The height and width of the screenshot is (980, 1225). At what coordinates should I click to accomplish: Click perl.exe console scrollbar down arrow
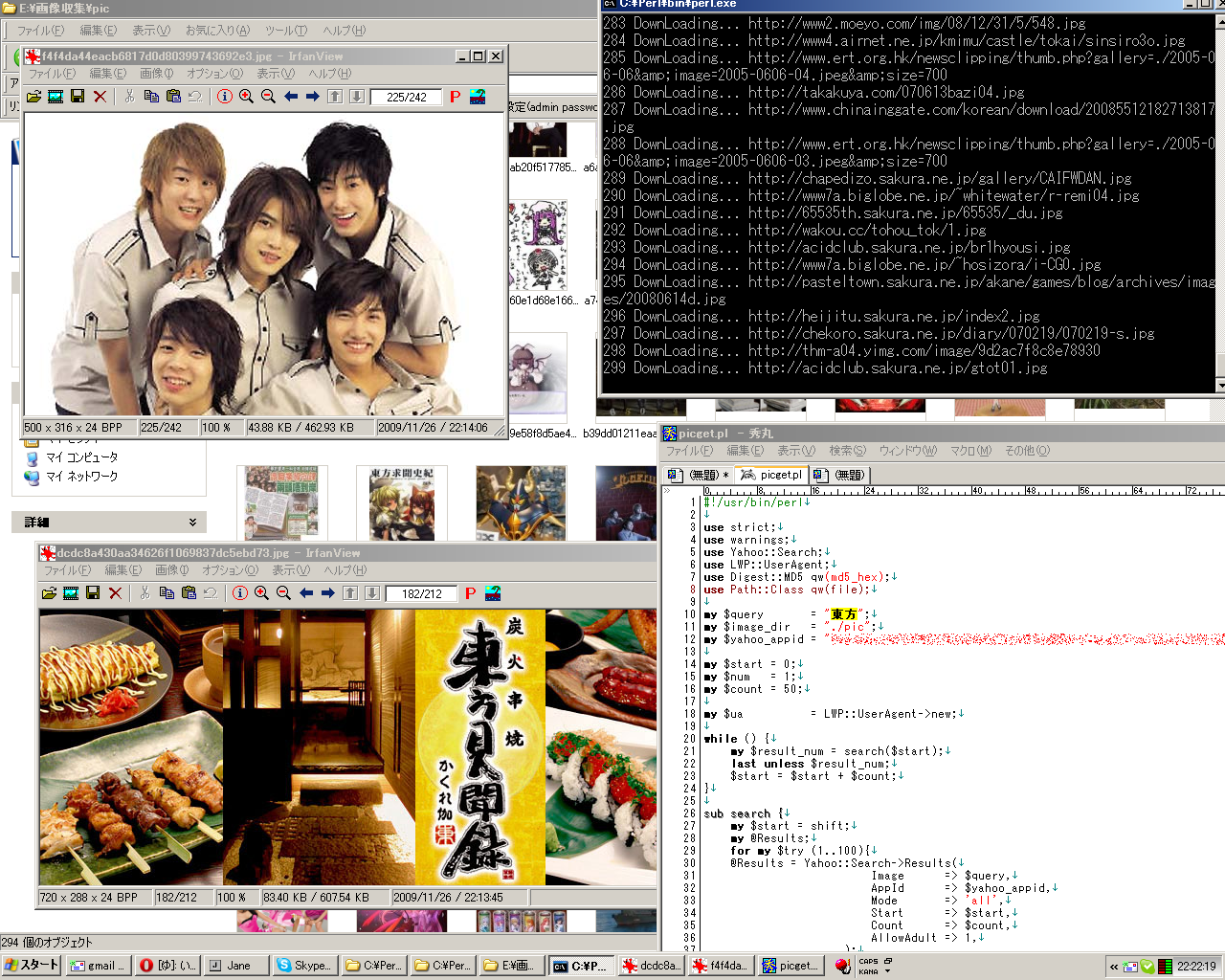click(1220, 385)
